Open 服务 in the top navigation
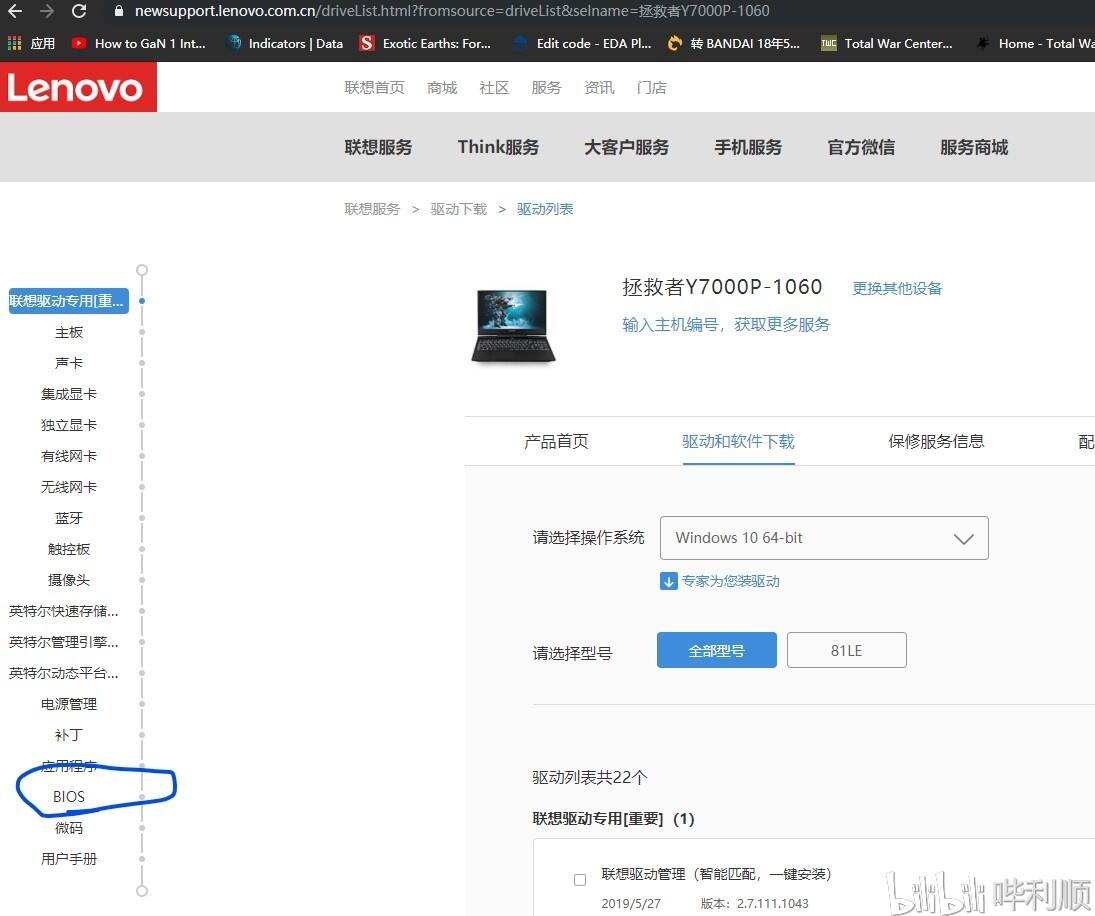Screen dimensions: 1095x916 coord(546,87)
